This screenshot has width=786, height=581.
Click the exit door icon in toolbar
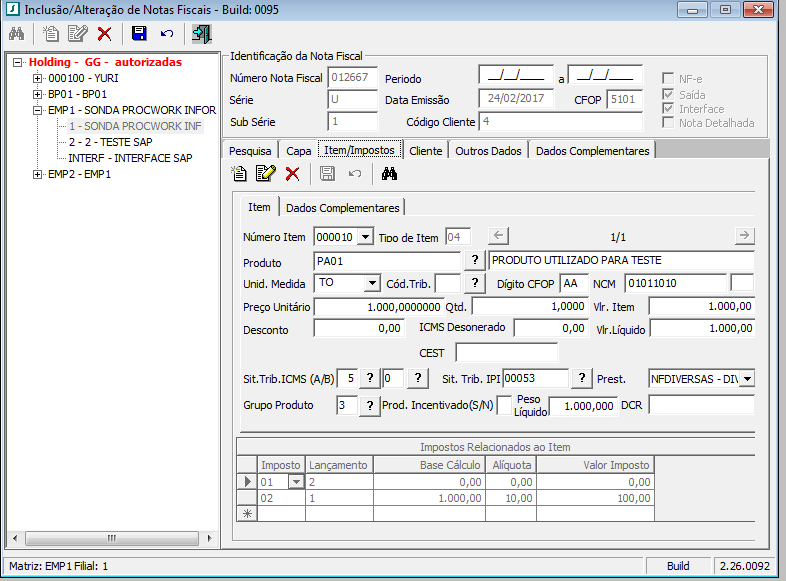tap(202, 34)
